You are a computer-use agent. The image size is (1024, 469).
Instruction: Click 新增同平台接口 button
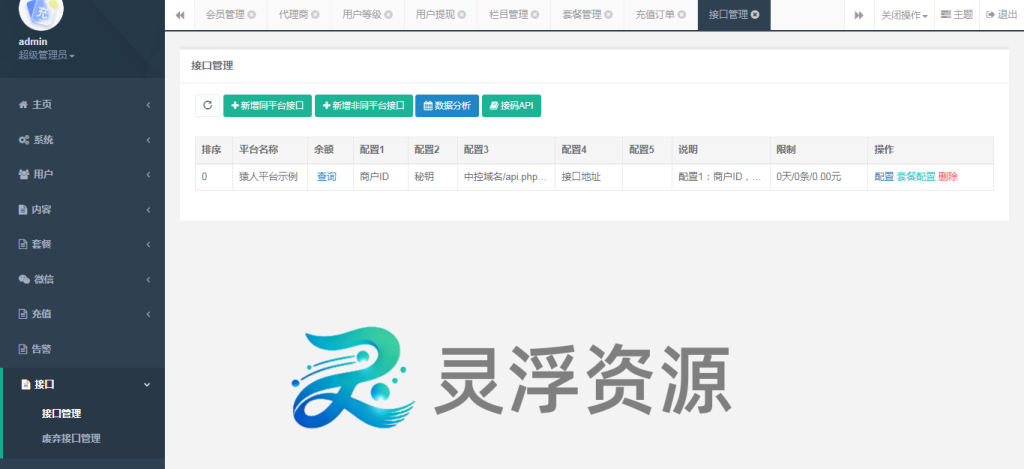268,105
